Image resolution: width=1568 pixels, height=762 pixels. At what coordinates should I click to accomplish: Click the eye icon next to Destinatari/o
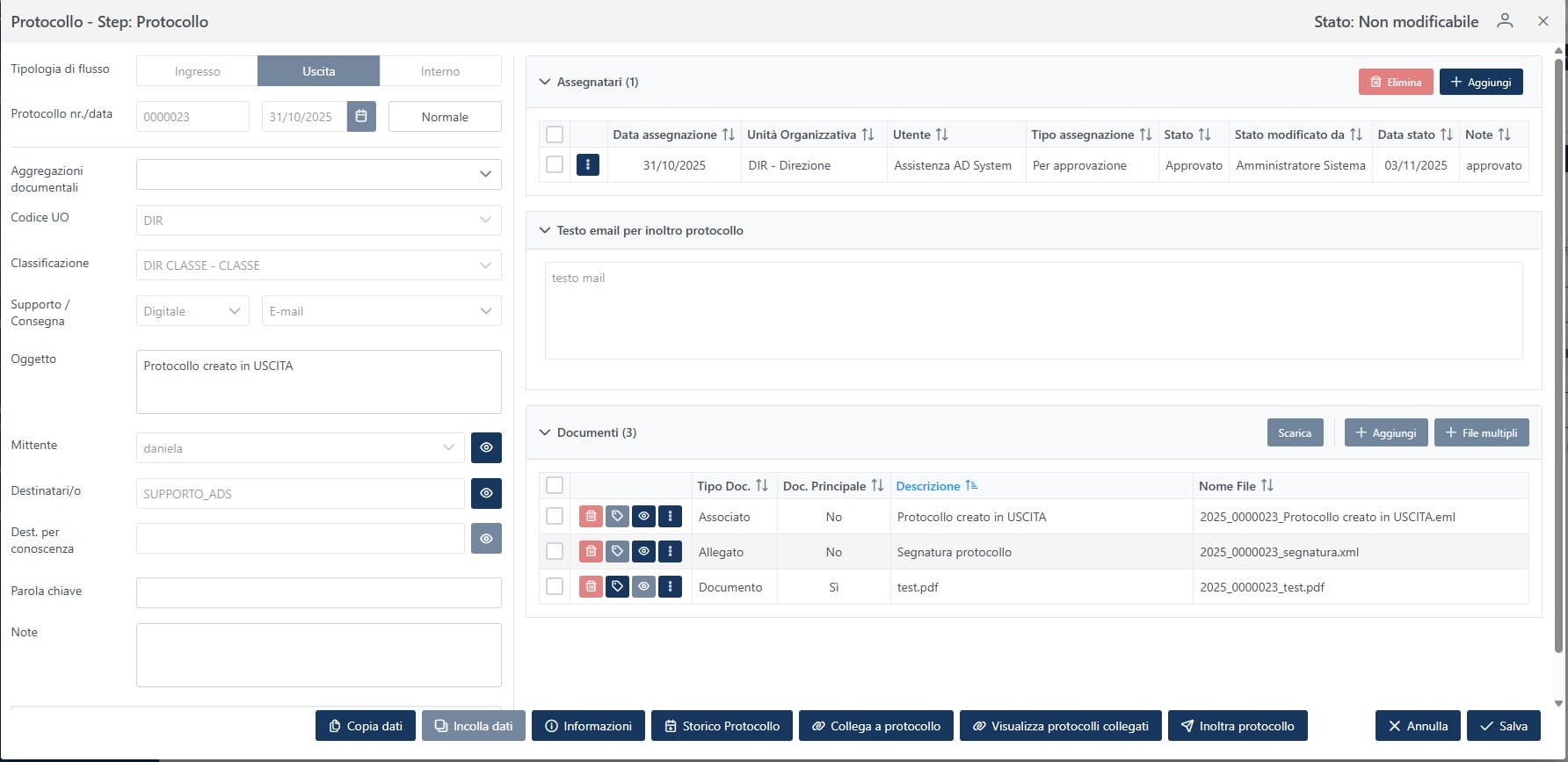pos(486,493)
